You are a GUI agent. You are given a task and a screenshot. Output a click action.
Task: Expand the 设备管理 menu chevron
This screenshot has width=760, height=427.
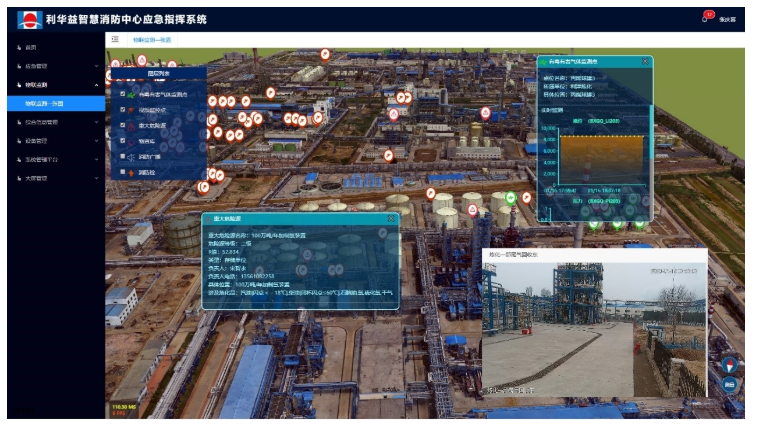coord(96,141)
